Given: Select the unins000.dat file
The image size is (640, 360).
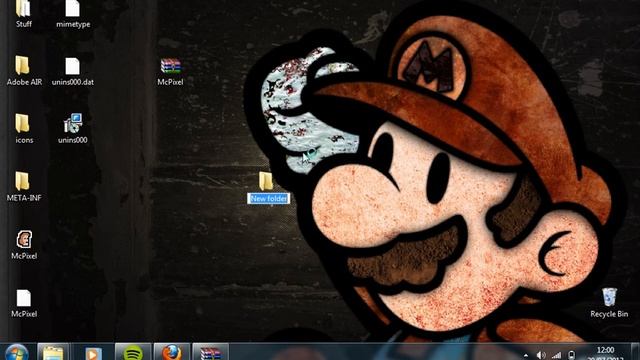Looking at the screenshot, I should tap(73, 71).
